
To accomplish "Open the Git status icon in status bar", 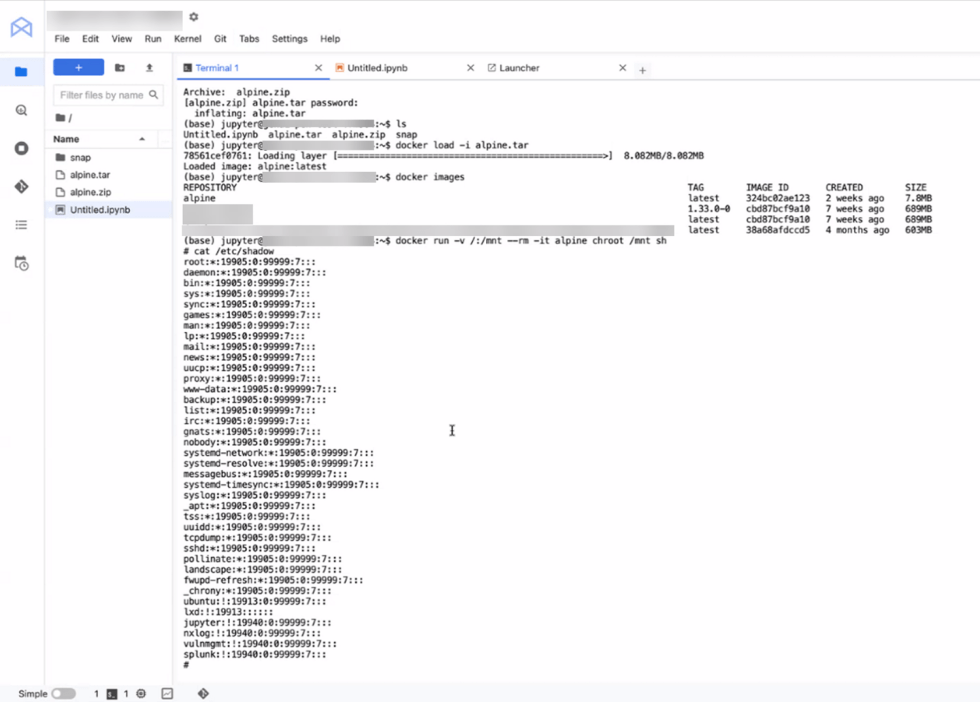I will tap(202, 693).
